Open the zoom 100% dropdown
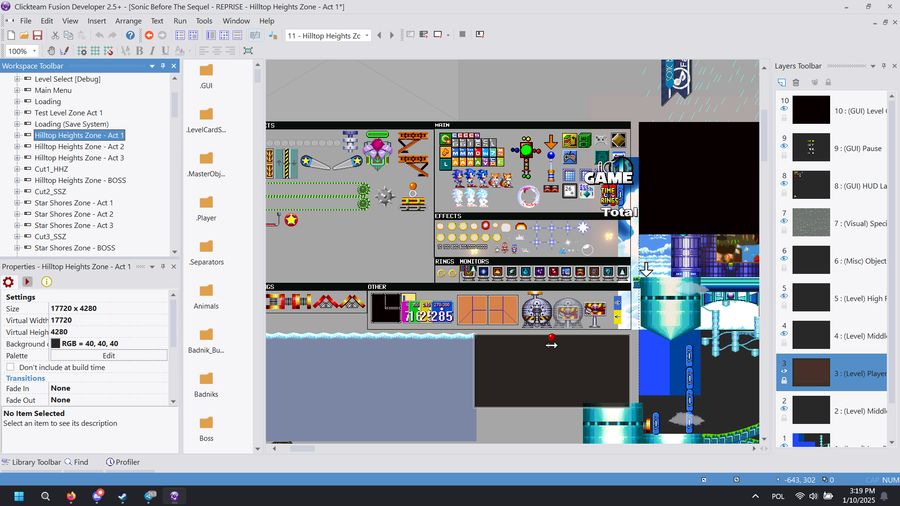The image size is (900, 506). pos(34,51)
